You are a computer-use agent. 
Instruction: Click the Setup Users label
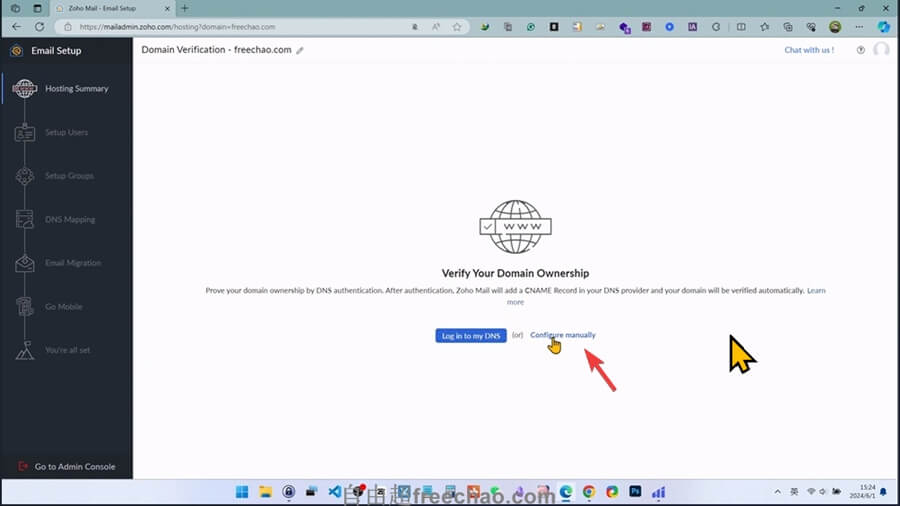click(x=67, y=133)
